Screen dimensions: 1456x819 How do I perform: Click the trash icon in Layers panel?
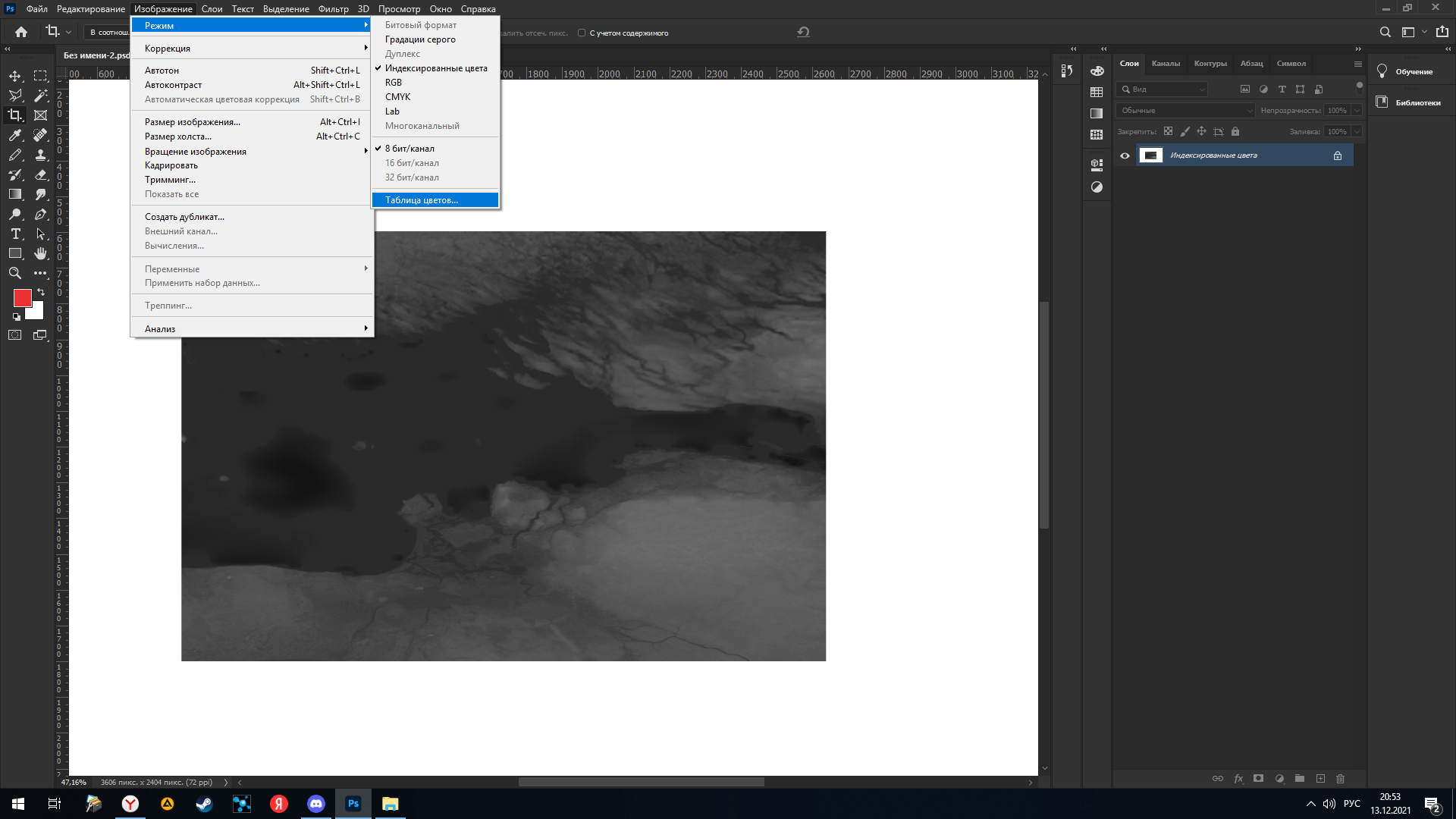[x=1340, y=779]
